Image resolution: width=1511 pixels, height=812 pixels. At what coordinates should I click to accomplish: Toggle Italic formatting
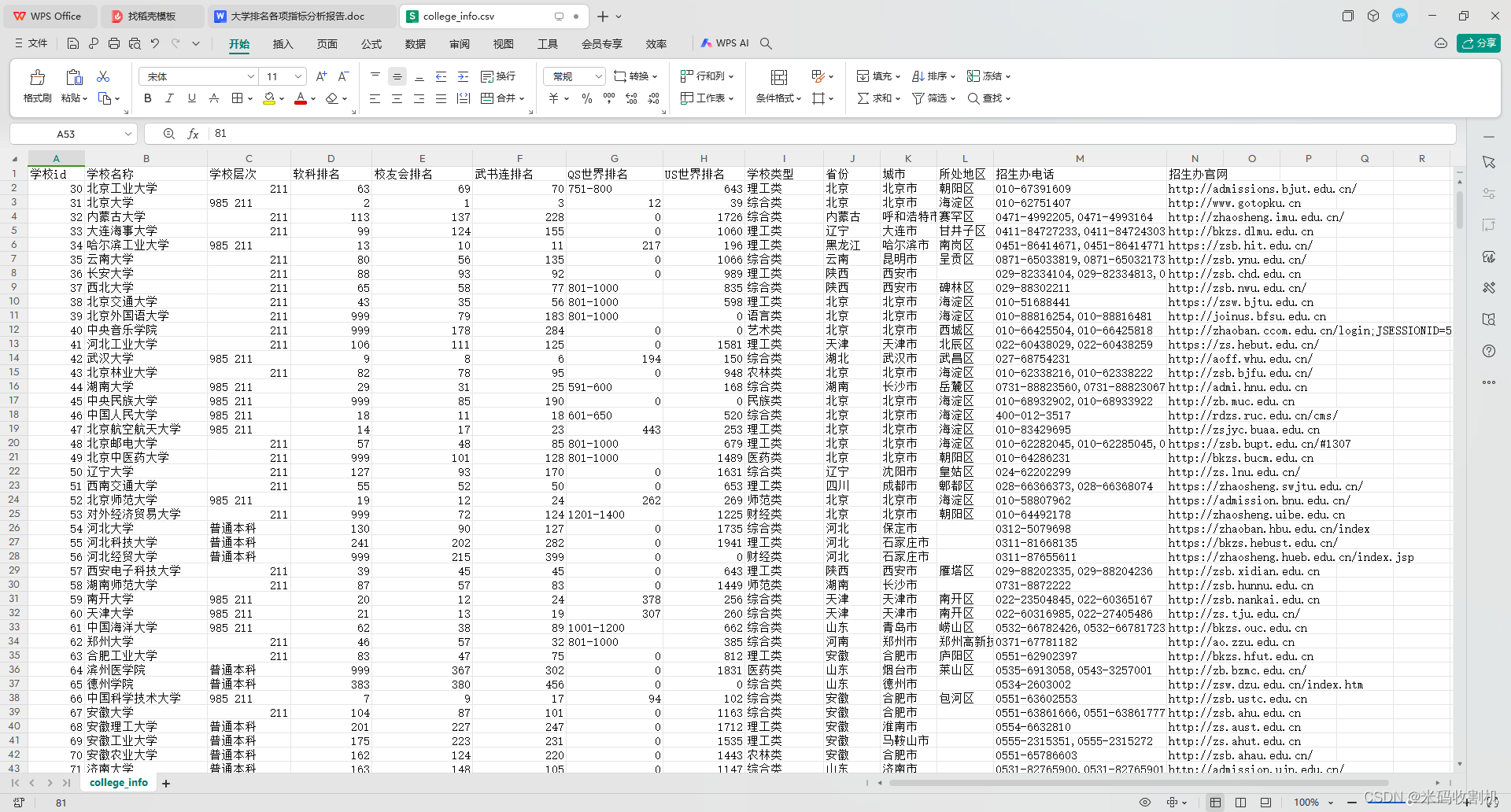169,98
